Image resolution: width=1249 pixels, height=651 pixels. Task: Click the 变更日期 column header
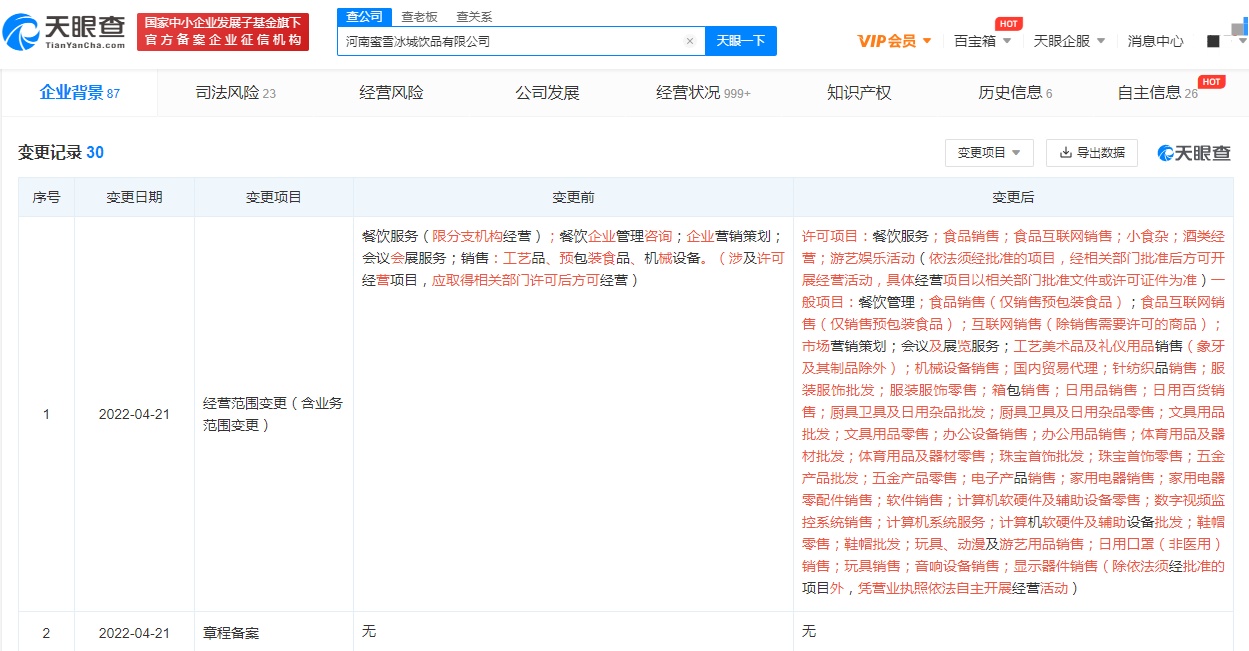[x=134, y=198]
